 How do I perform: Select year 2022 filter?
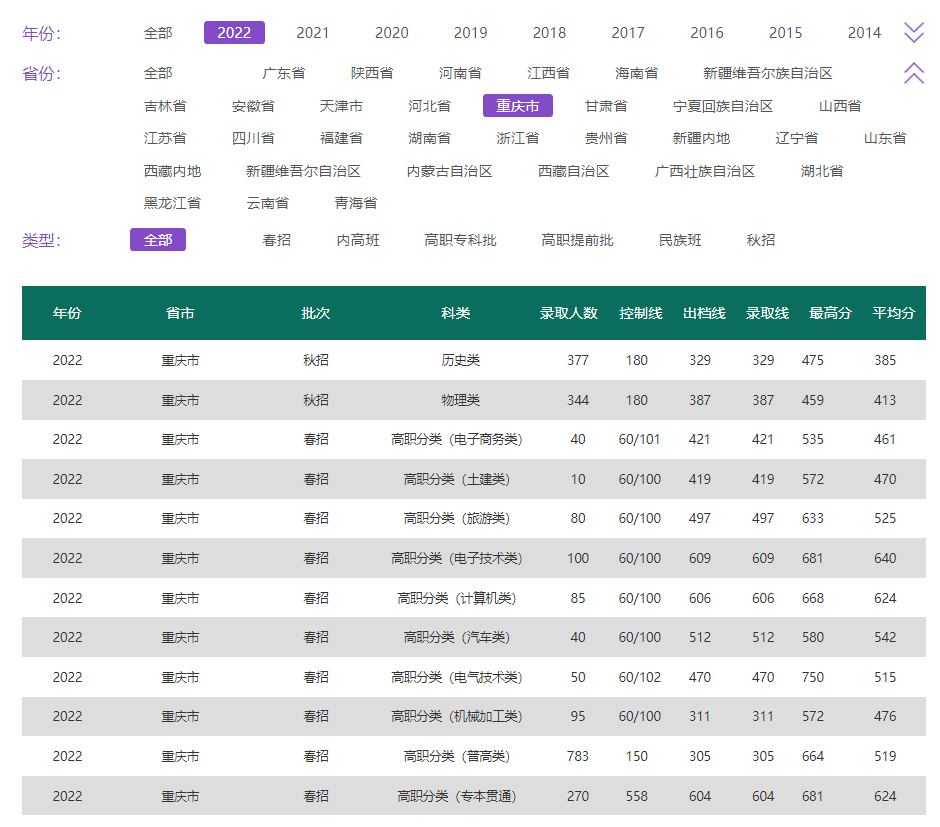pos(234,33)
